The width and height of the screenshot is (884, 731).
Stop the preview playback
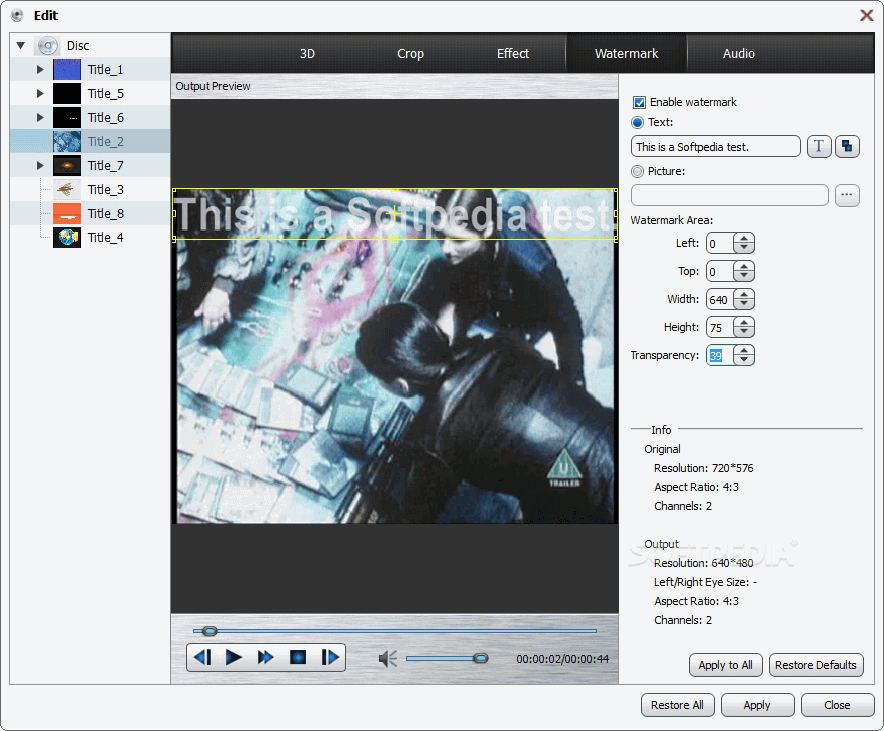pyautogui.click(x=298, y=657)
